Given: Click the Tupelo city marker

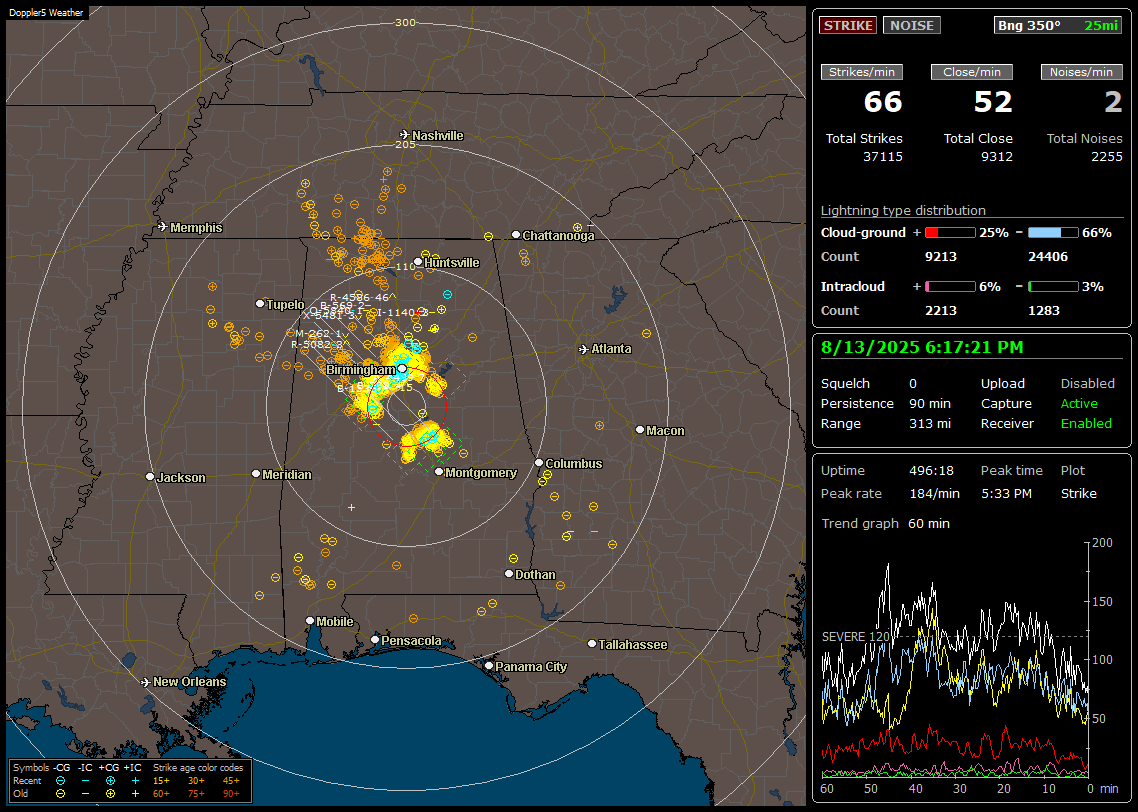Looking at the screenshot, I should 260,303.
